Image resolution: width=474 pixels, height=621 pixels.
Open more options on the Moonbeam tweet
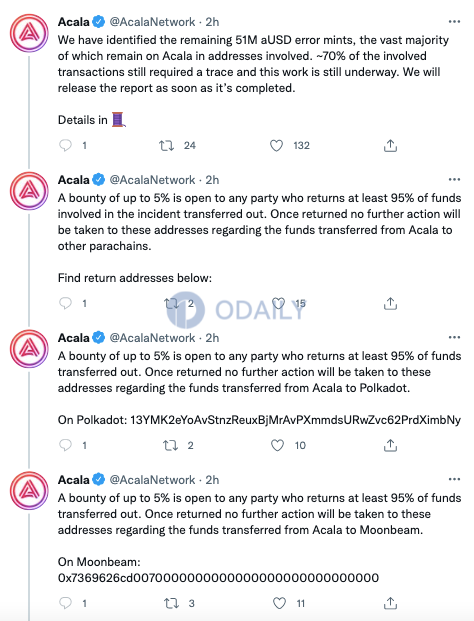(x=454, y=479)
